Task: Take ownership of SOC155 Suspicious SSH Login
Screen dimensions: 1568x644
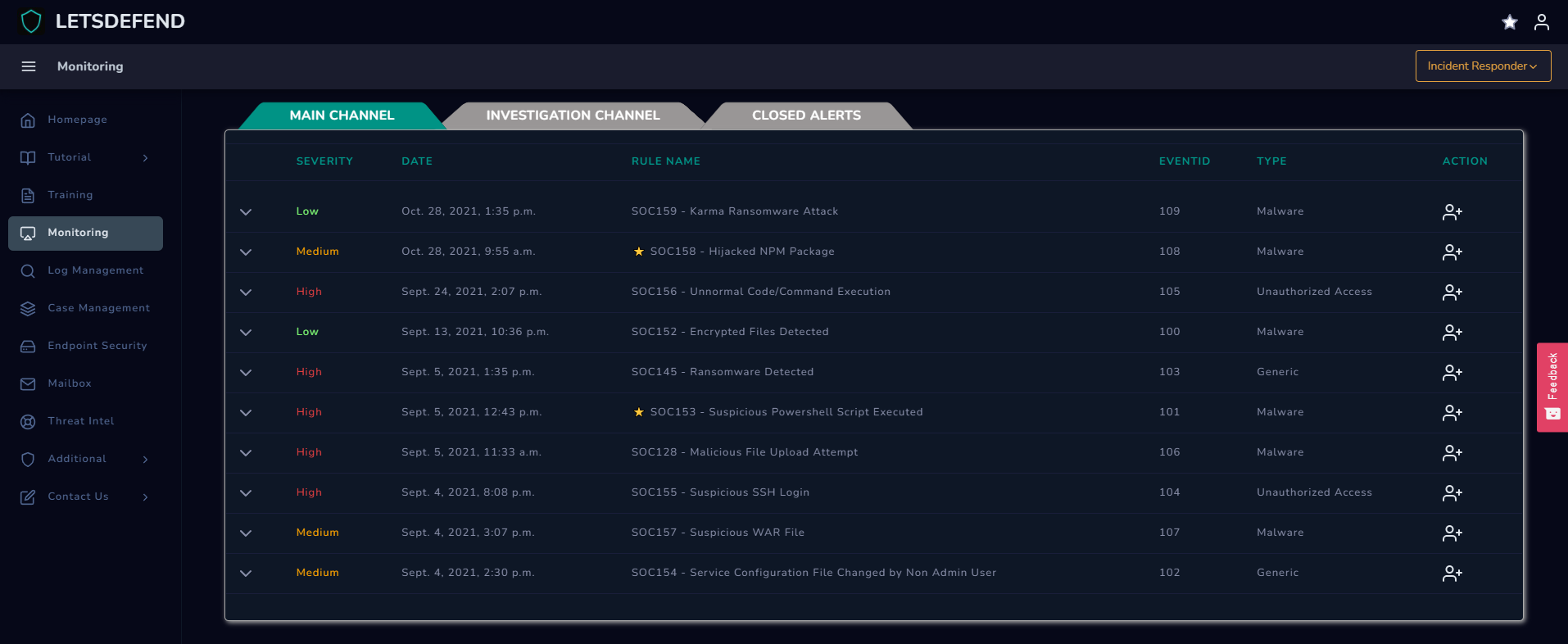Action: (1452, 493)
